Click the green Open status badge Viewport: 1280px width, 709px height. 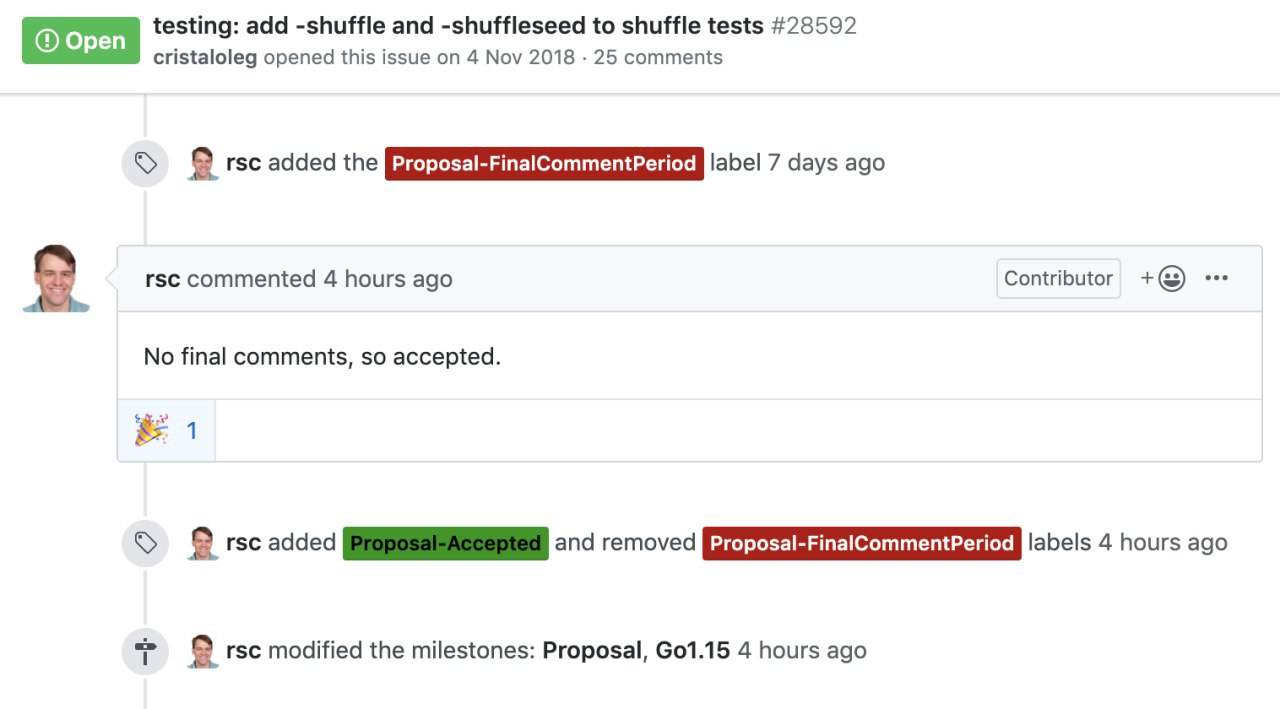tap(81, 41)
